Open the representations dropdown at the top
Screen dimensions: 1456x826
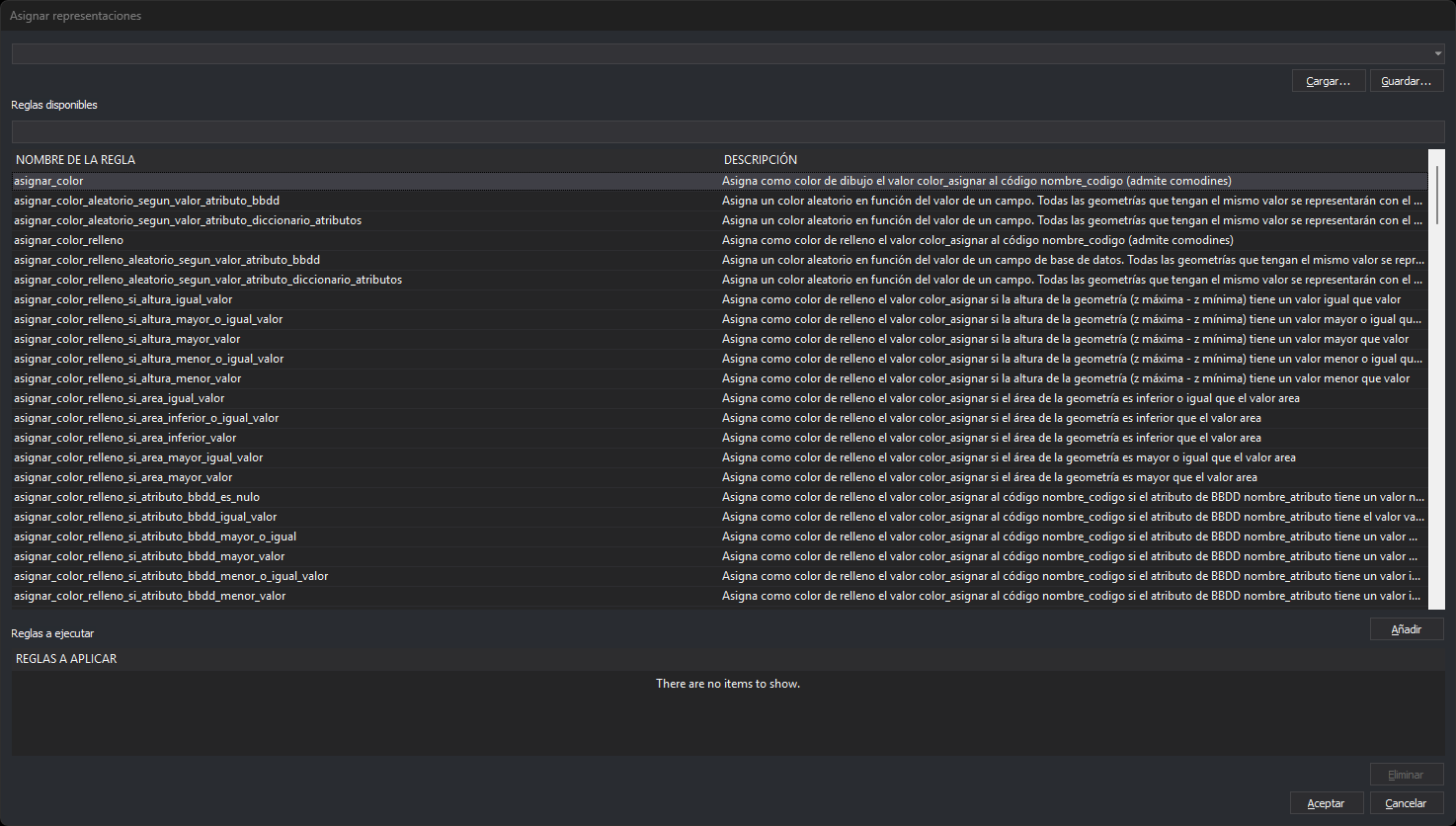[x=728, y=53]
